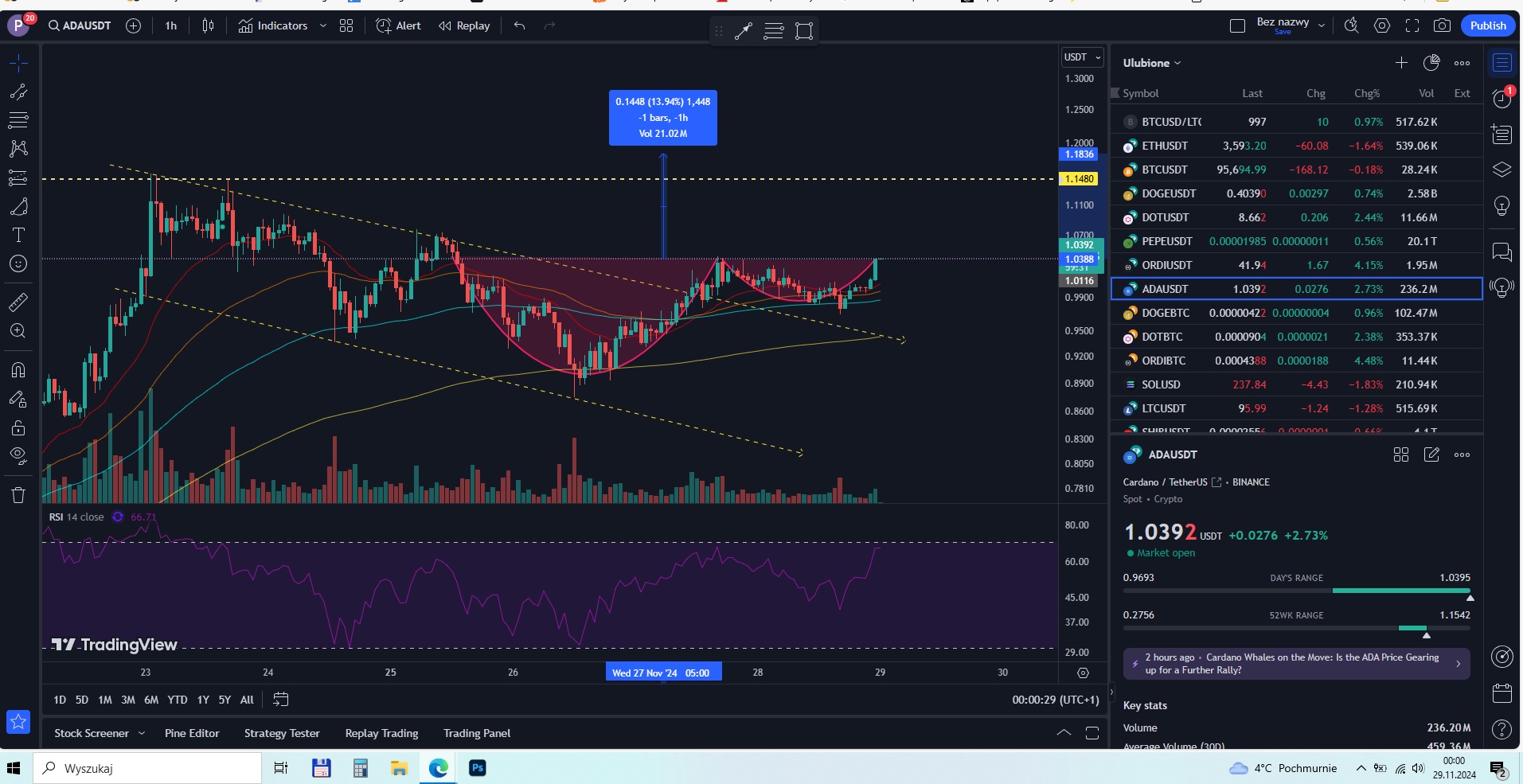Lock all drawing tools

coord(18,428)
